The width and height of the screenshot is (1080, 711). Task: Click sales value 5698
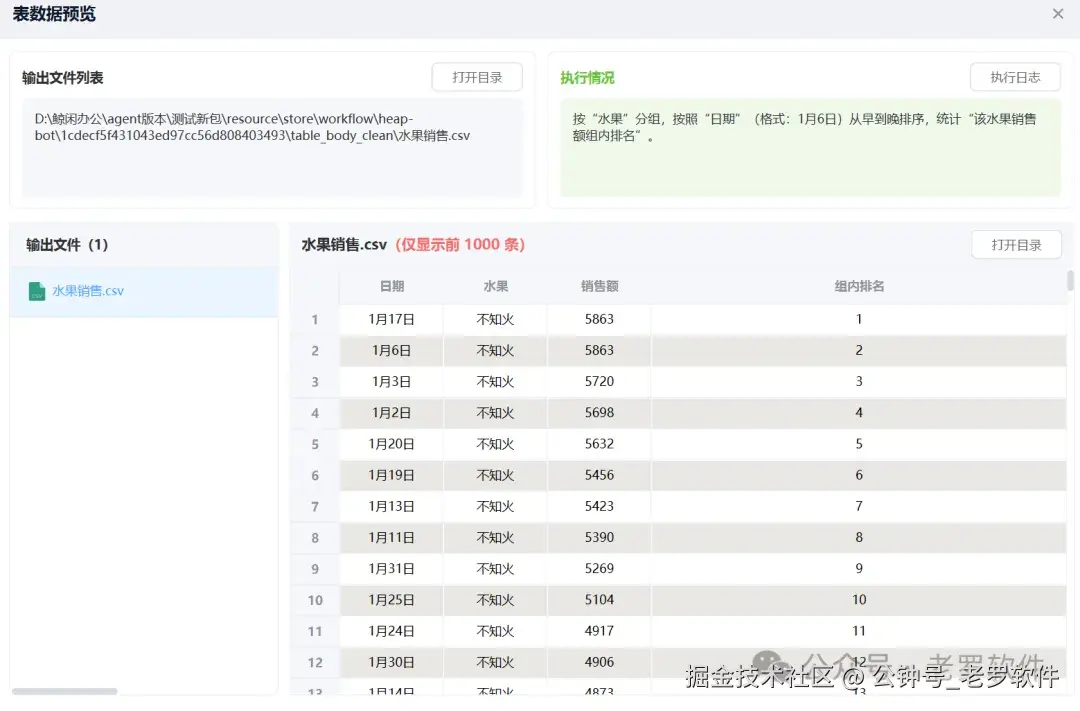point(599,413)
